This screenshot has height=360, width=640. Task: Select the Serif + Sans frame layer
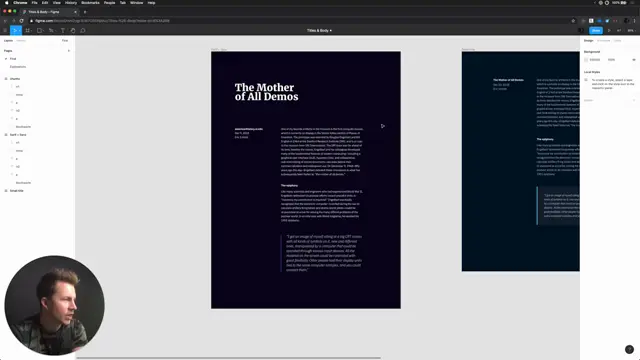pyautogui.click(x=18, y=135)
